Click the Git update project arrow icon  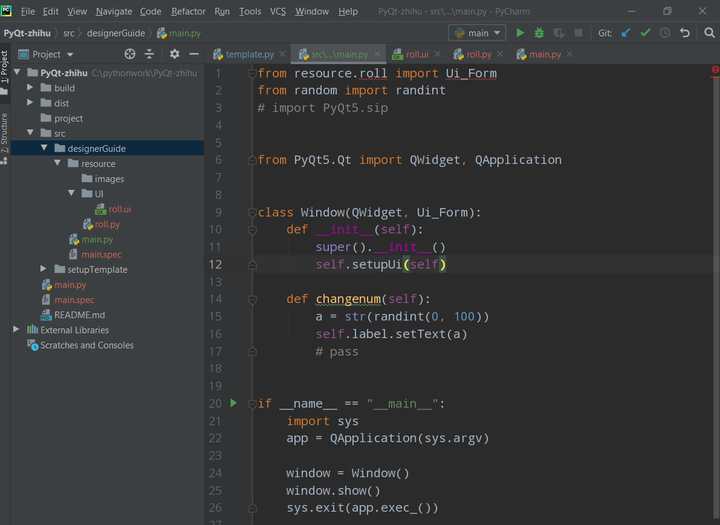coord(626,33)
